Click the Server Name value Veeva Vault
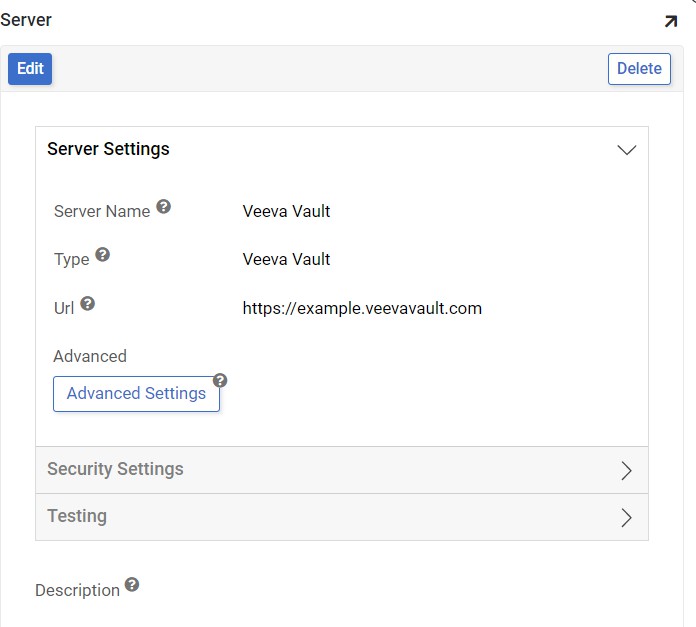The height and width of the screenshot is (627, 696). tap(286, 211)
